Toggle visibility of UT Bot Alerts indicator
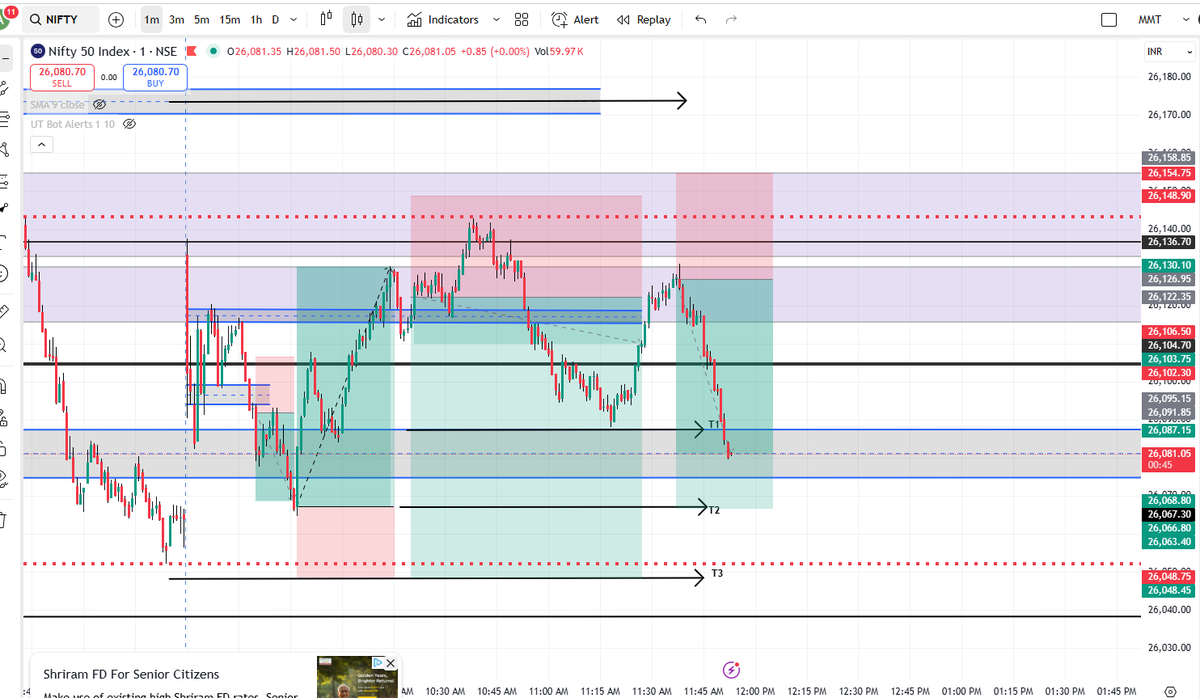Viewport: 1200px width, 698px height. 129,124
